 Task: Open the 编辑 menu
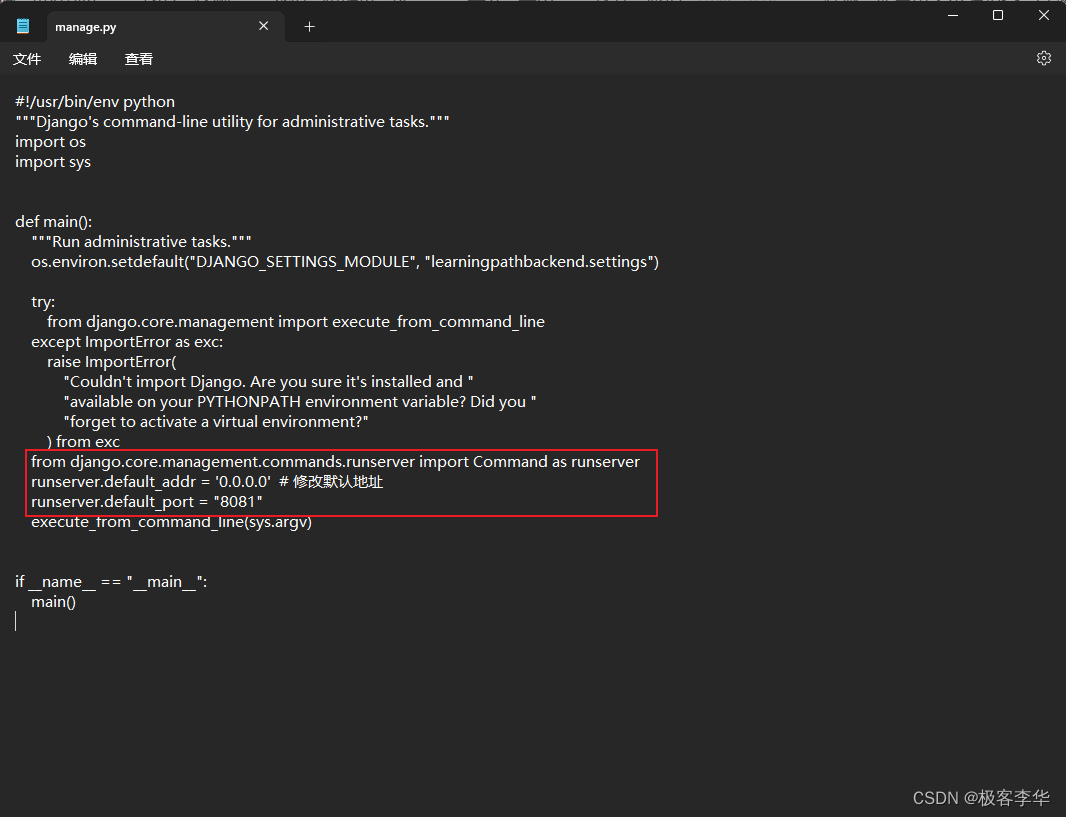[83, 59]
